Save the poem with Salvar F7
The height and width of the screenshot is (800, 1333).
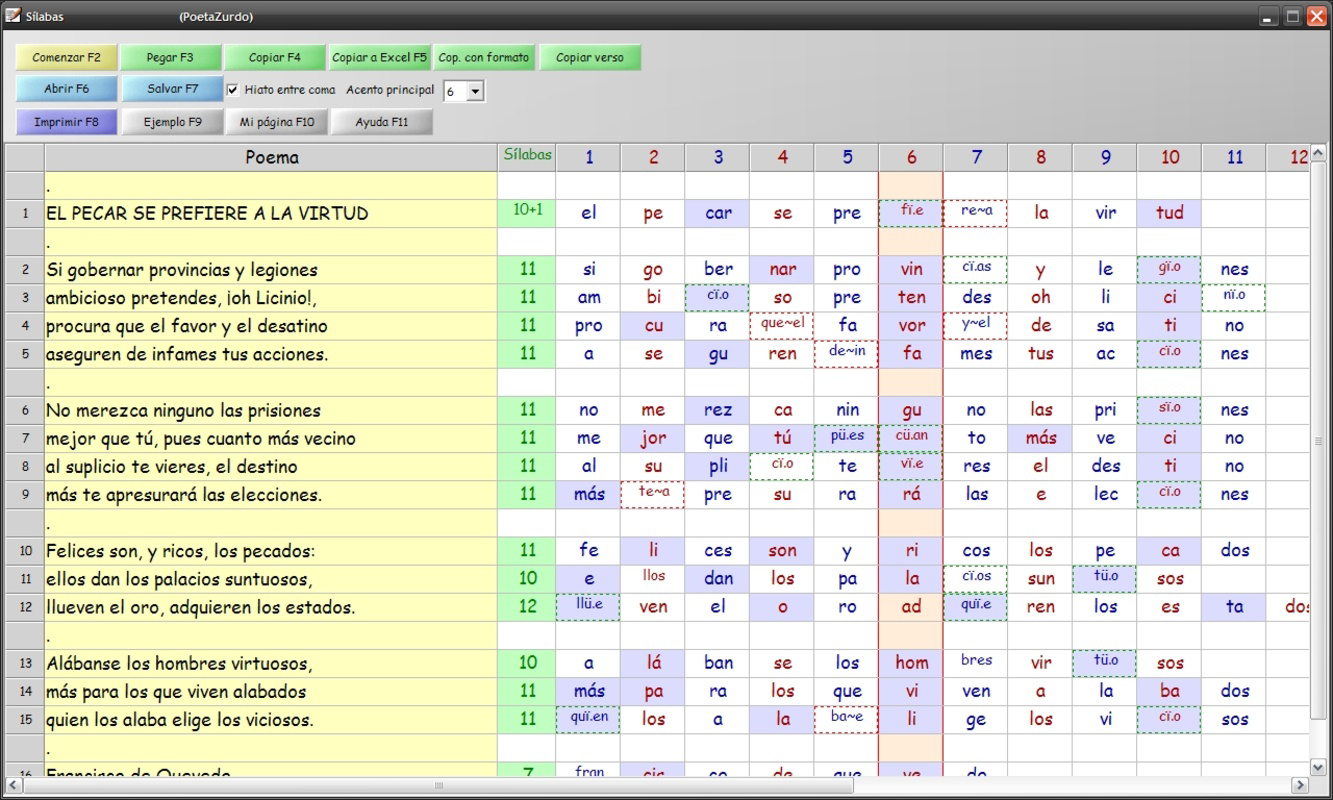coord(173,89)
